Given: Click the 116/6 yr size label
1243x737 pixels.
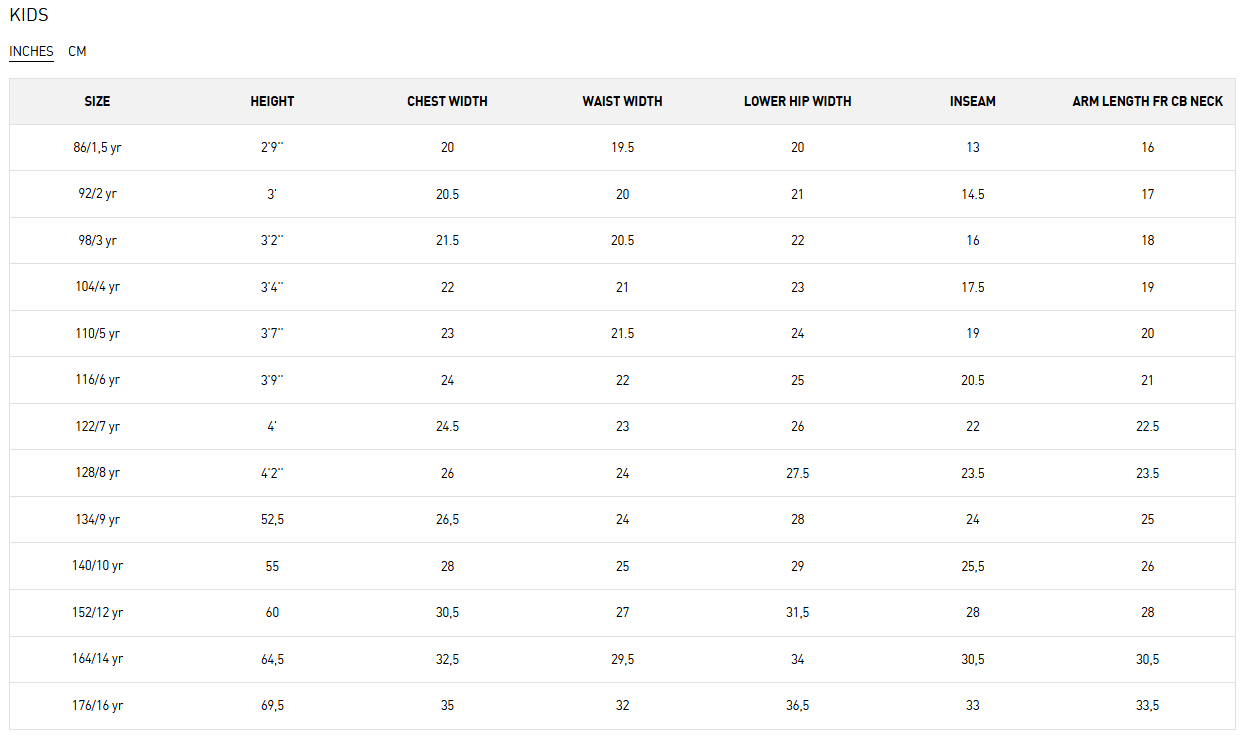Looking at the screenshot, I should (x=97, y=380).
